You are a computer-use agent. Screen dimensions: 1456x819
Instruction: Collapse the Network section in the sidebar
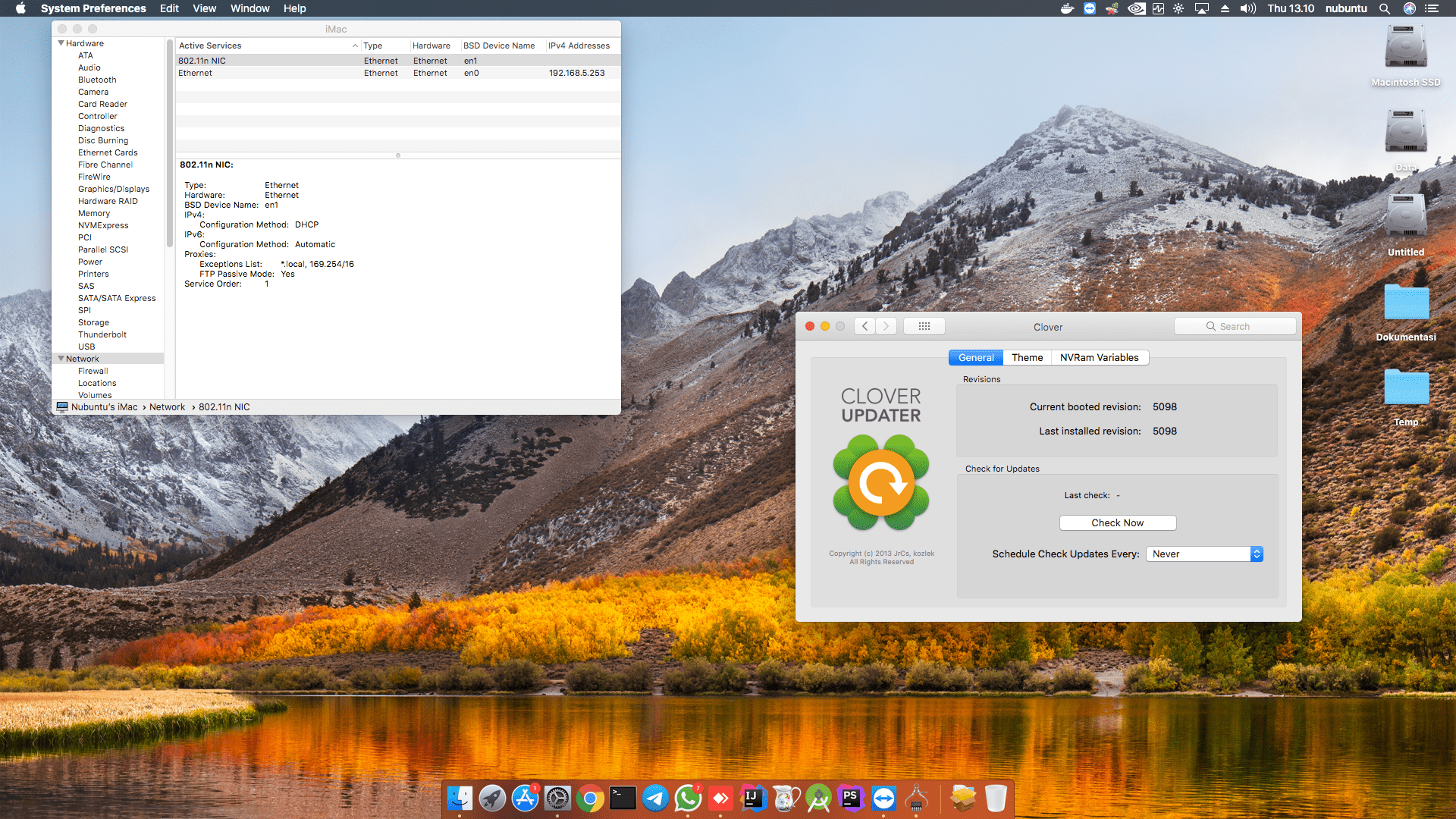pyautogui.click(x=61, y=358)
